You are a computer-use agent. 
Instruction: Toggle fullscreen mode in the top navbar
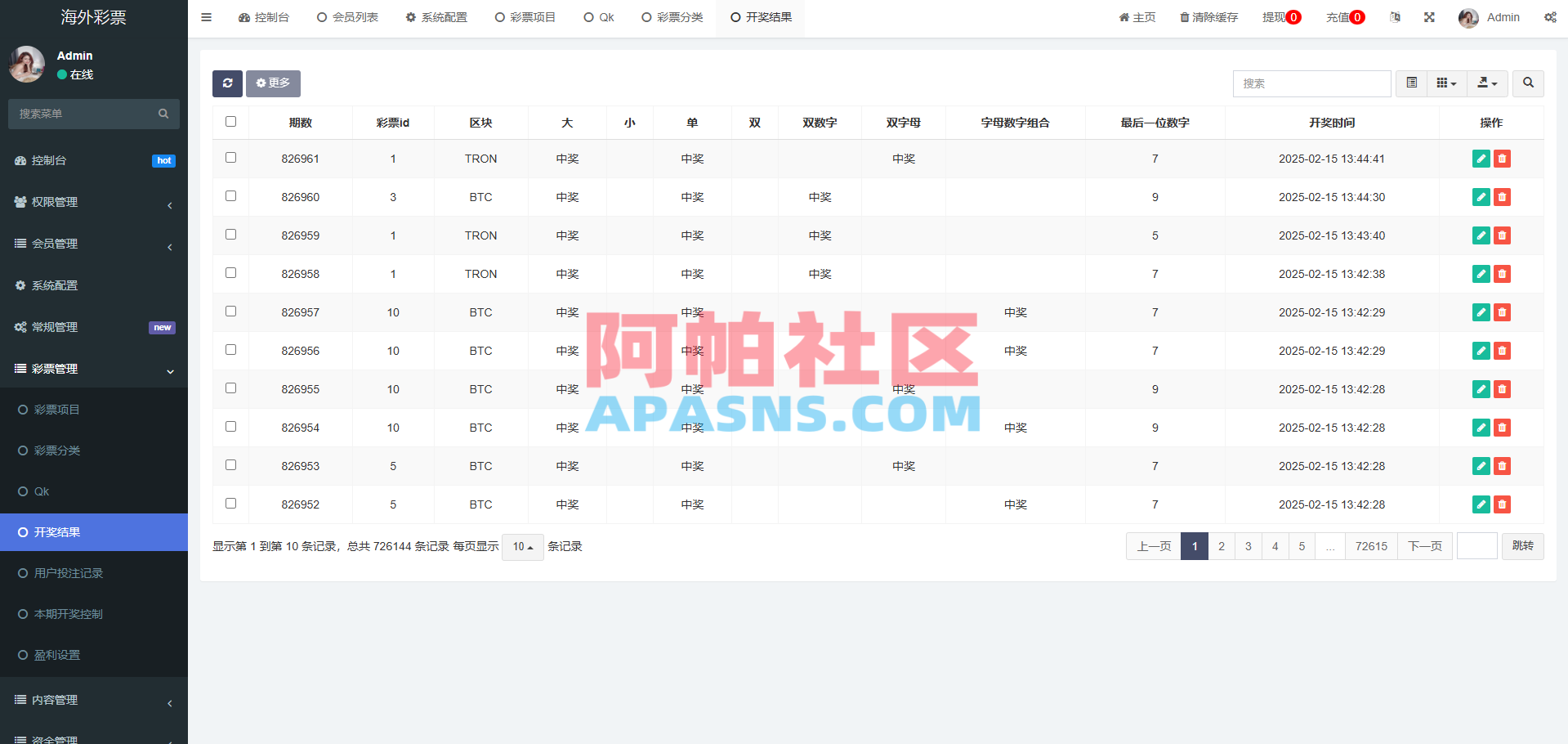(x=1428, y=17)
